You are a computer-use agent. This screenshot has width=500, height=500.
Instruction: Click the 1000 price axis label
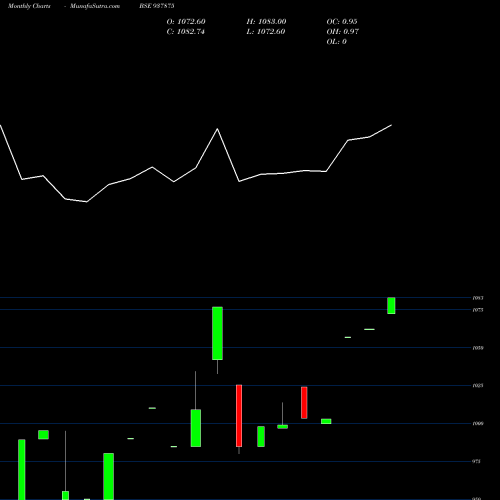478,424
